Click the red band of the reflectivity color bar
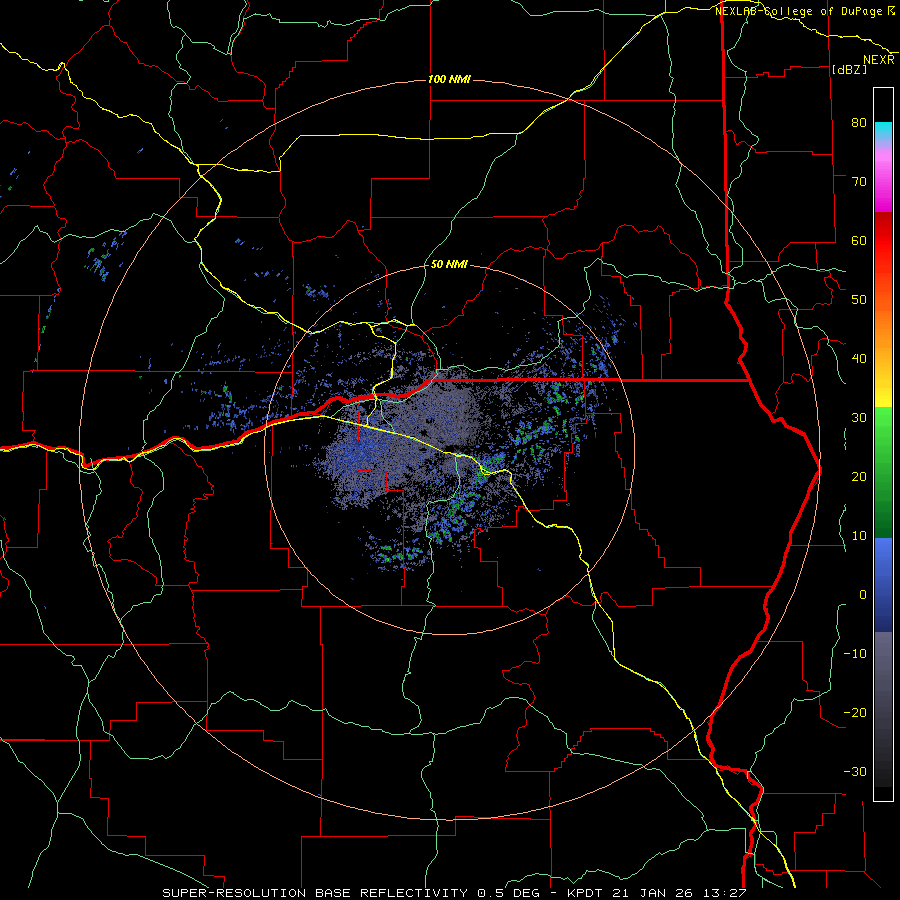Viewport: 900px width, 900px height. point(883,241)
